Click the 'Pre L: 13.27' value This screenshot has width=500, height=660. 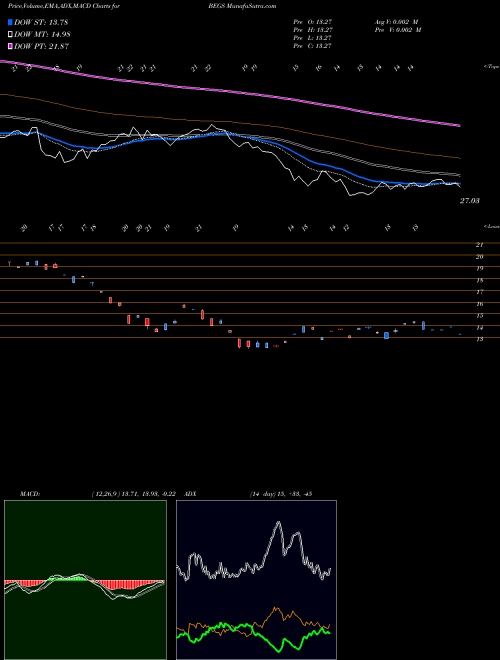(x=314, y=38)
